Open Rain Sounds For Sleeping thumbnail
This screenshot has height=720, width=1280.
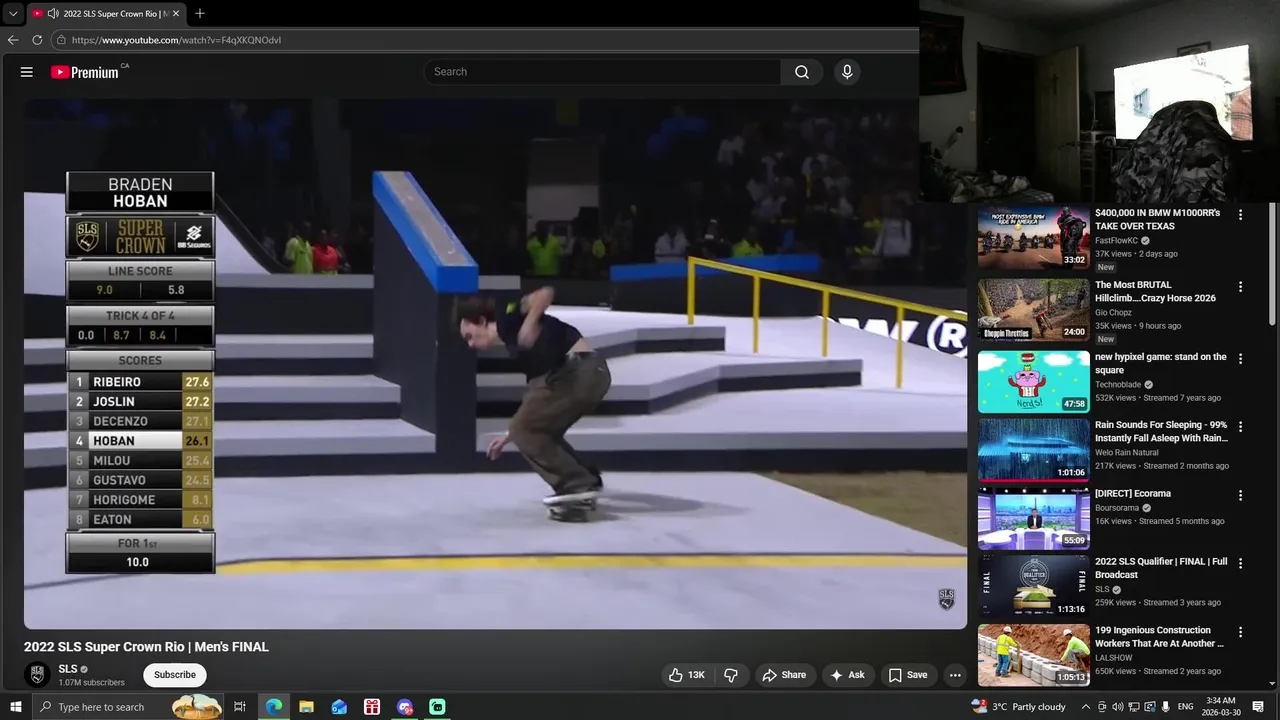(1034, 450)
